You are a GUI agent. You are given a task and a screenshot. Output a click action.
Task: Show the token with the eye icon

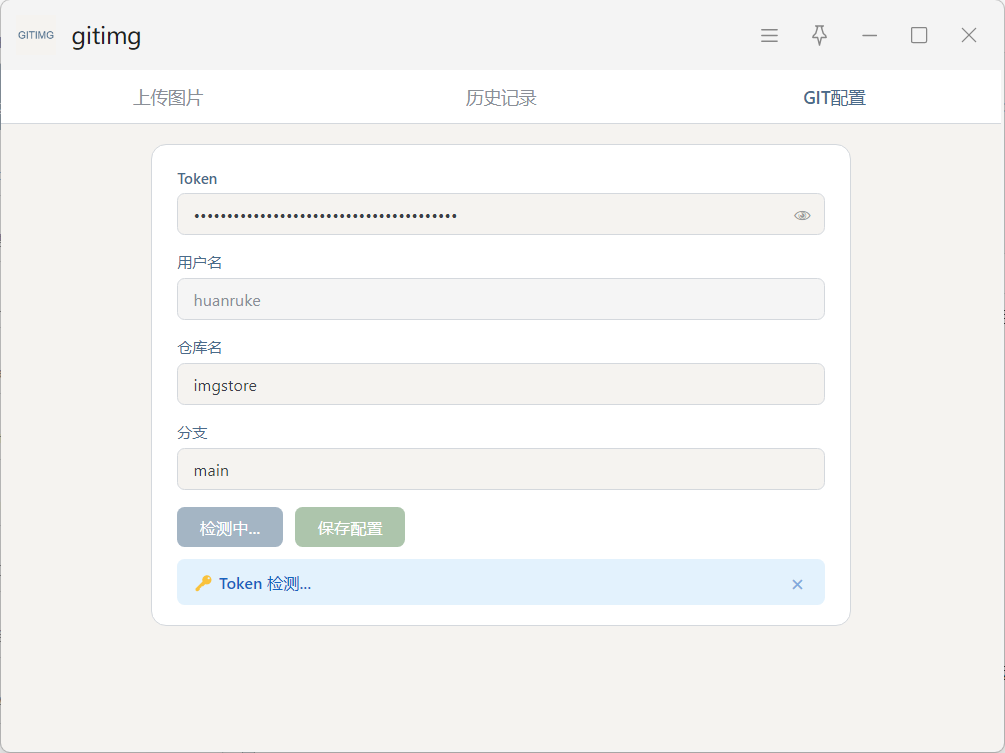802,215
